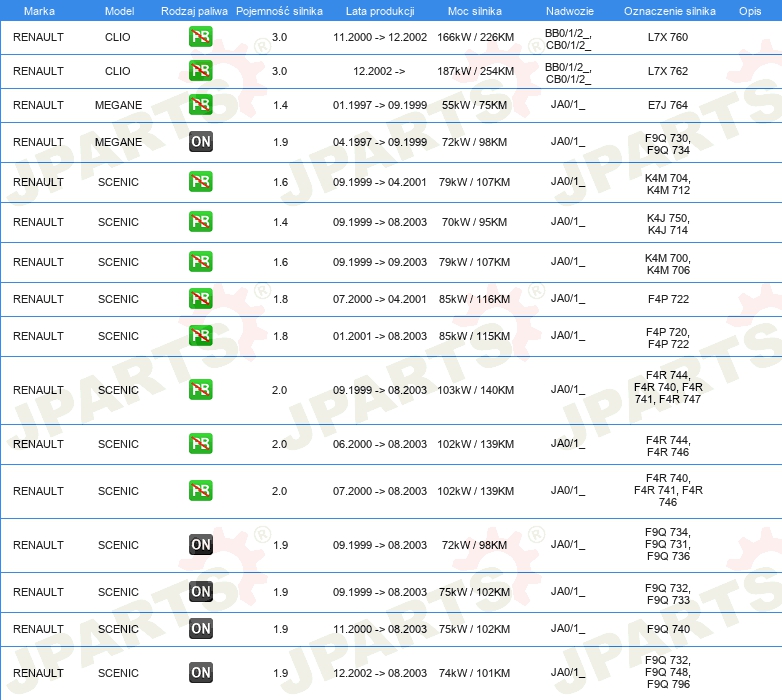Viewport: 782px width, 700px height.
Task: Select the K4J 750, K4J 714 engine cell
Action: click(x=668, y=224)
